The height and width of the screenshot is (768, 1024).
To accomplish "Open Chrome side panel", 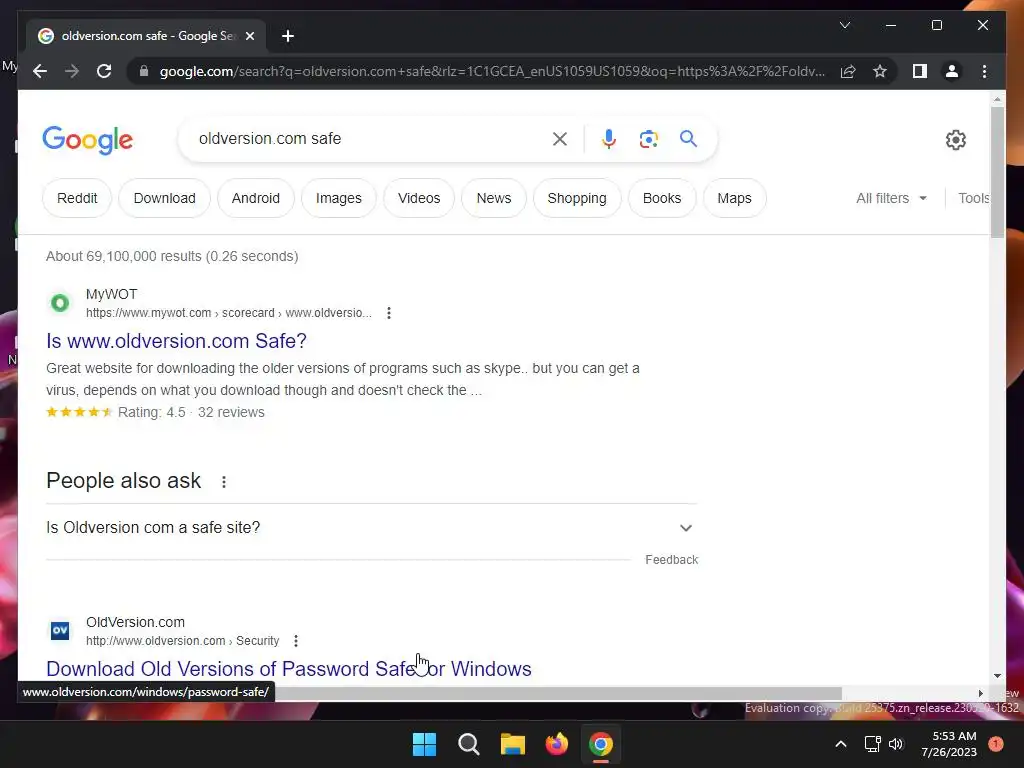I will (920, 71).
